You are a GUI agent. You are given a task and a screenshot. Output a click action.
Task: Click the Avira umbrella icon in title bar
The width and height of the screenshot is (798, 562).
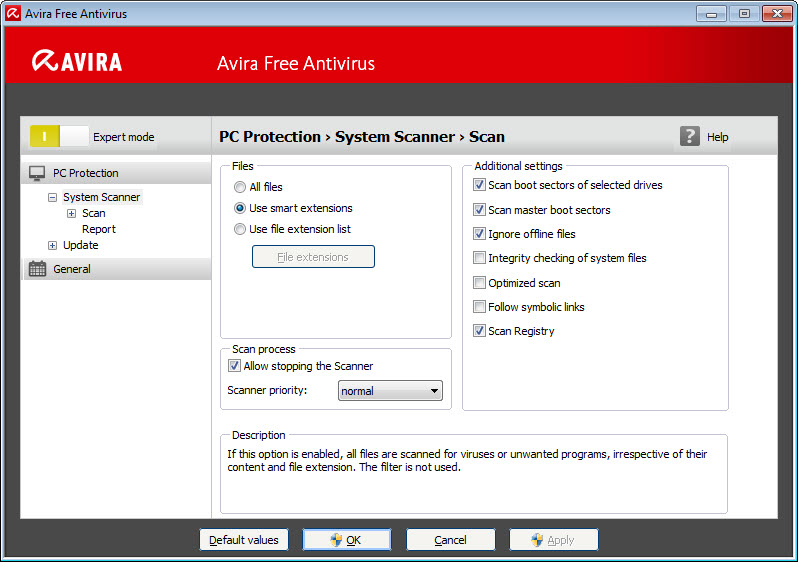(13, 13)
